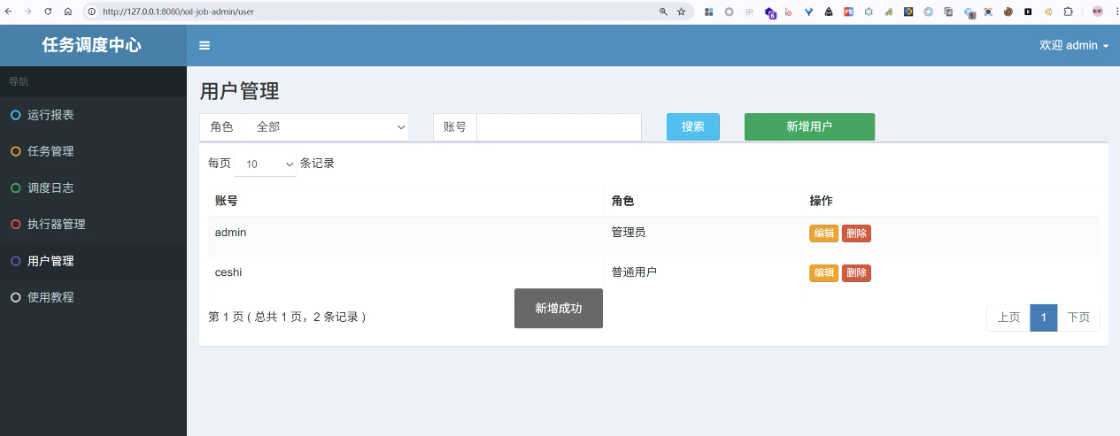Go to page 1 in pagination
Viewport: 1120px width, 436px height.
[1043, 318]
